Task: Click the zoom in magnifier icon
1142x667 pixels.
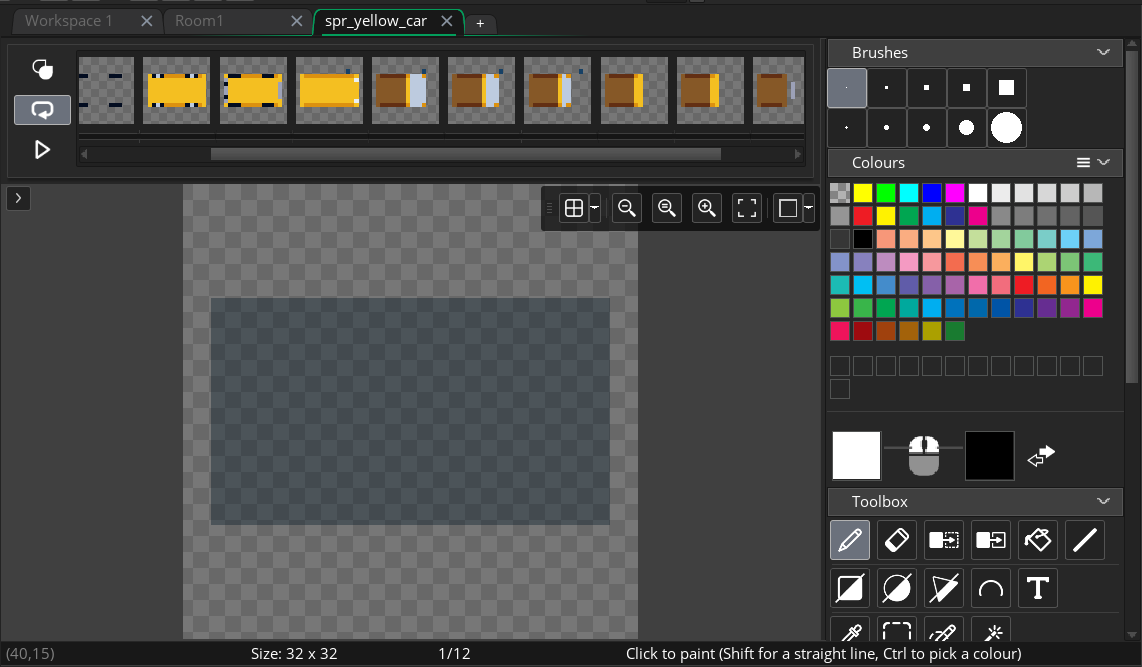Action: (x=706, y=208)
